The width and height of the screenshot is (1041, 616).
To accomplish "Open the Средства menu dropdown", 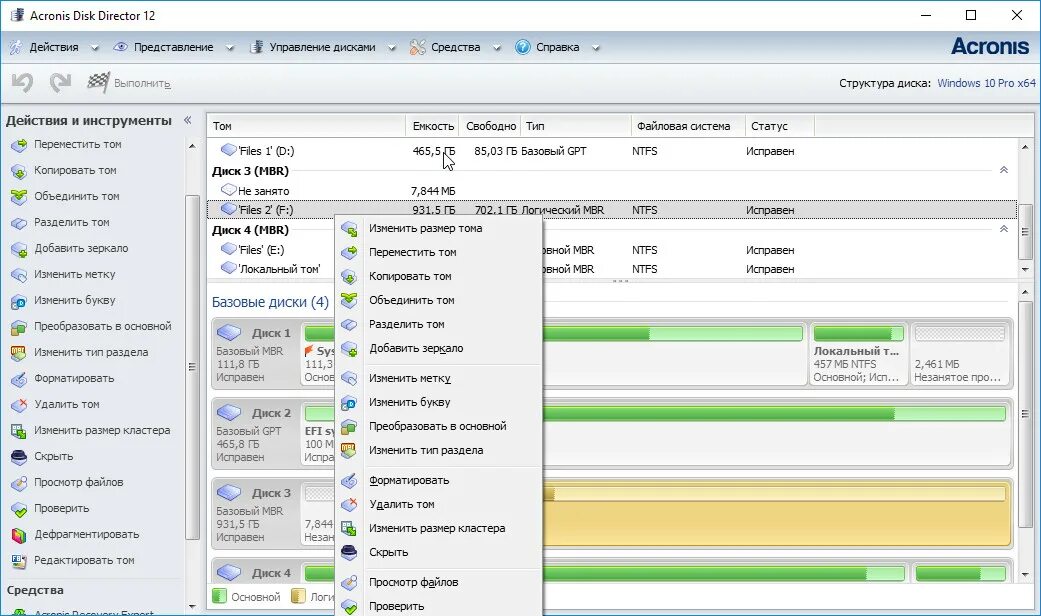I will [x=455, y=47].
